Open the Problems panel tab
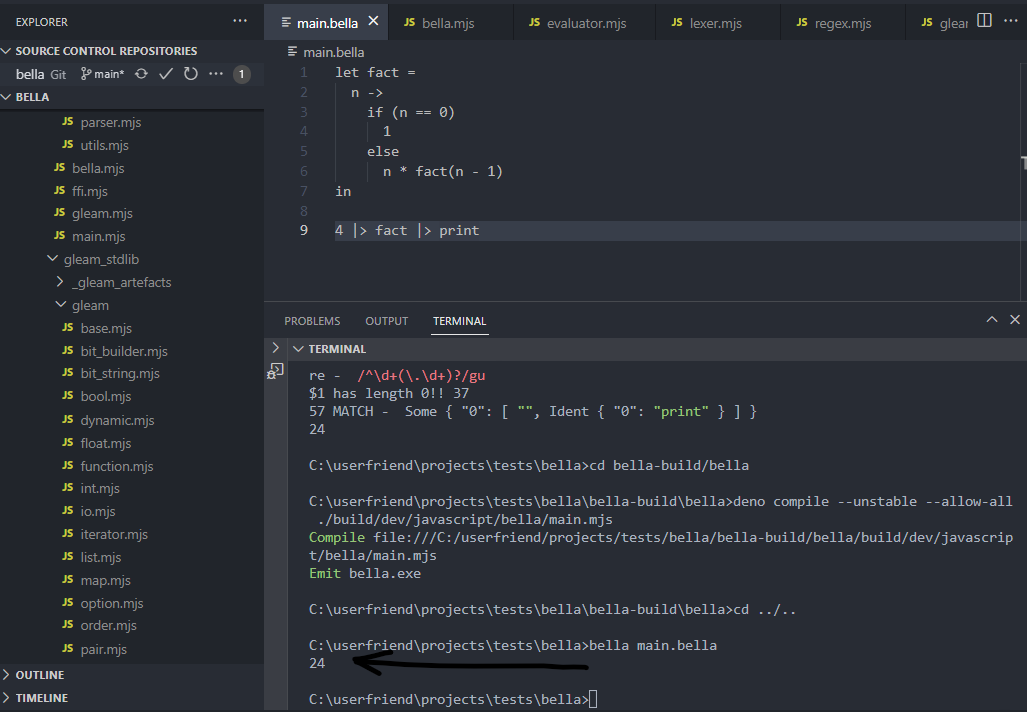 point(312,321)
